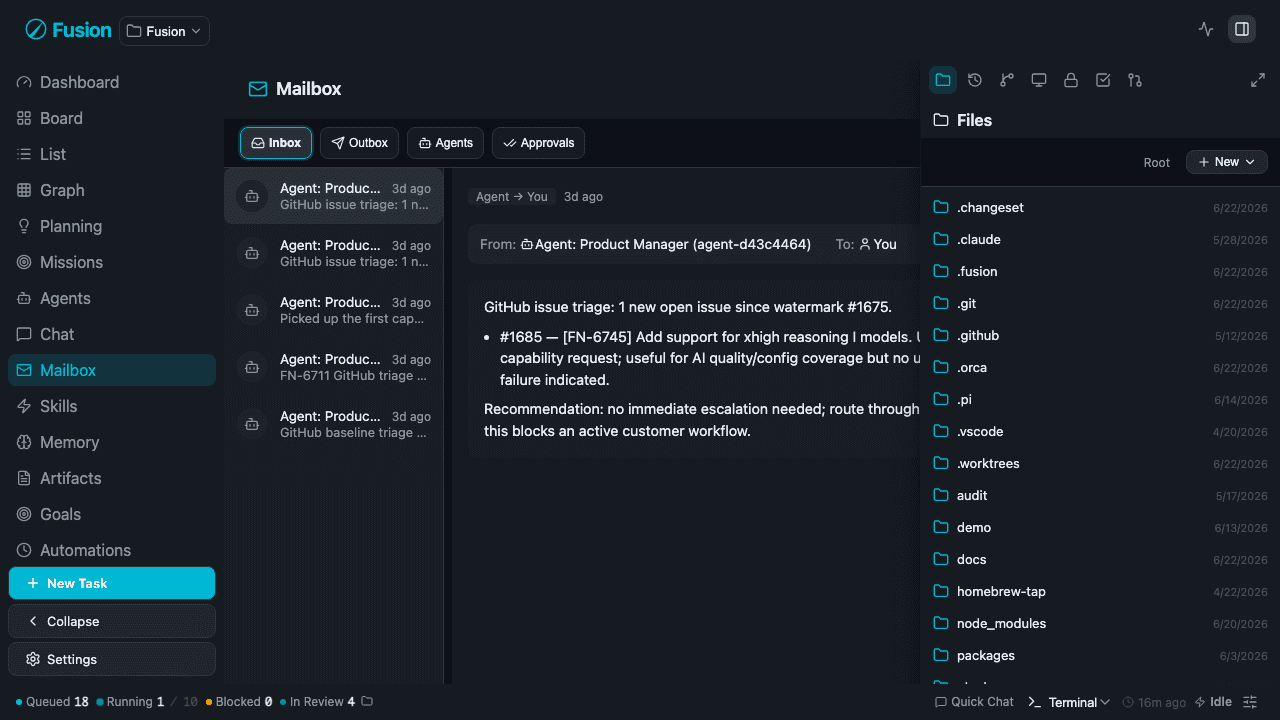Click the Fusion logo

pos(68,30)
